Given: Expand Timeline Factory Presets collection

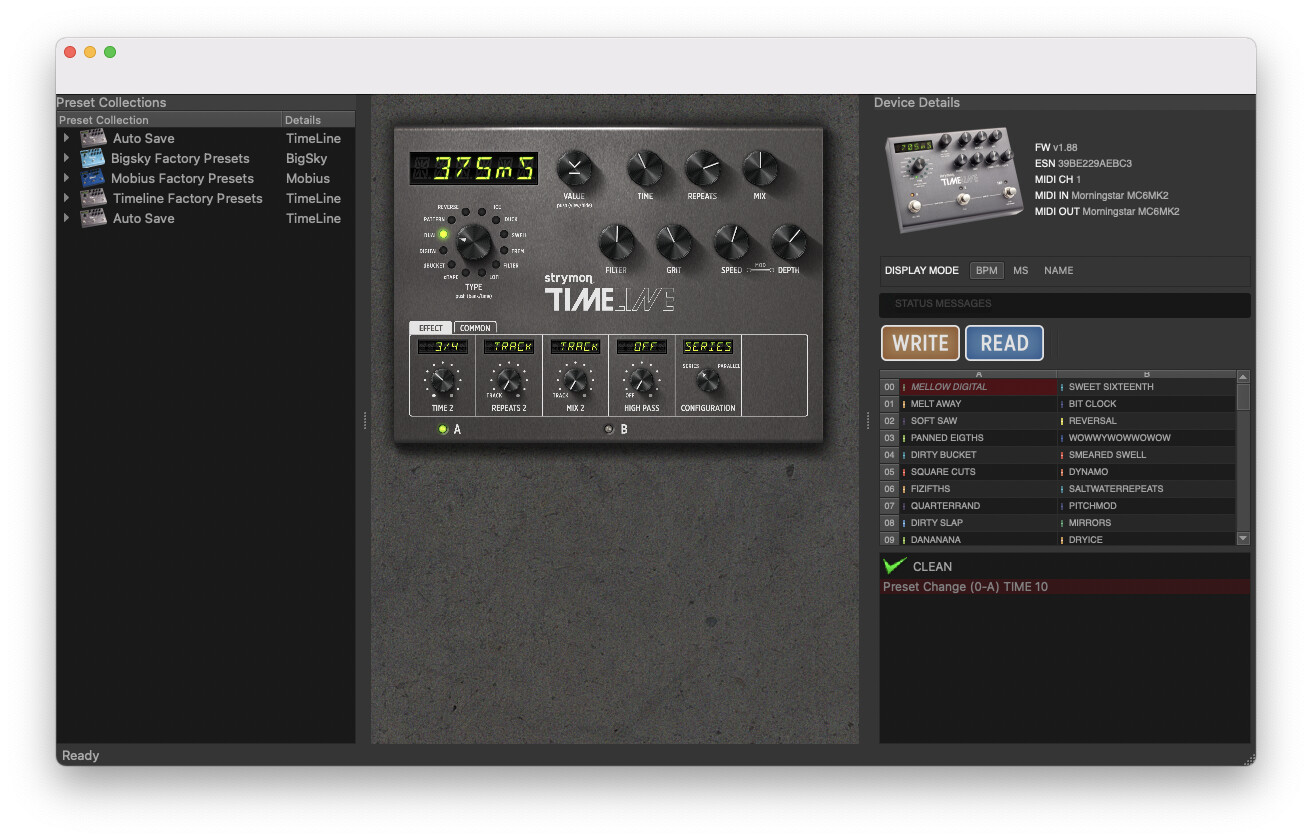Looking at the screenshot, I should (x=66, y=198).
